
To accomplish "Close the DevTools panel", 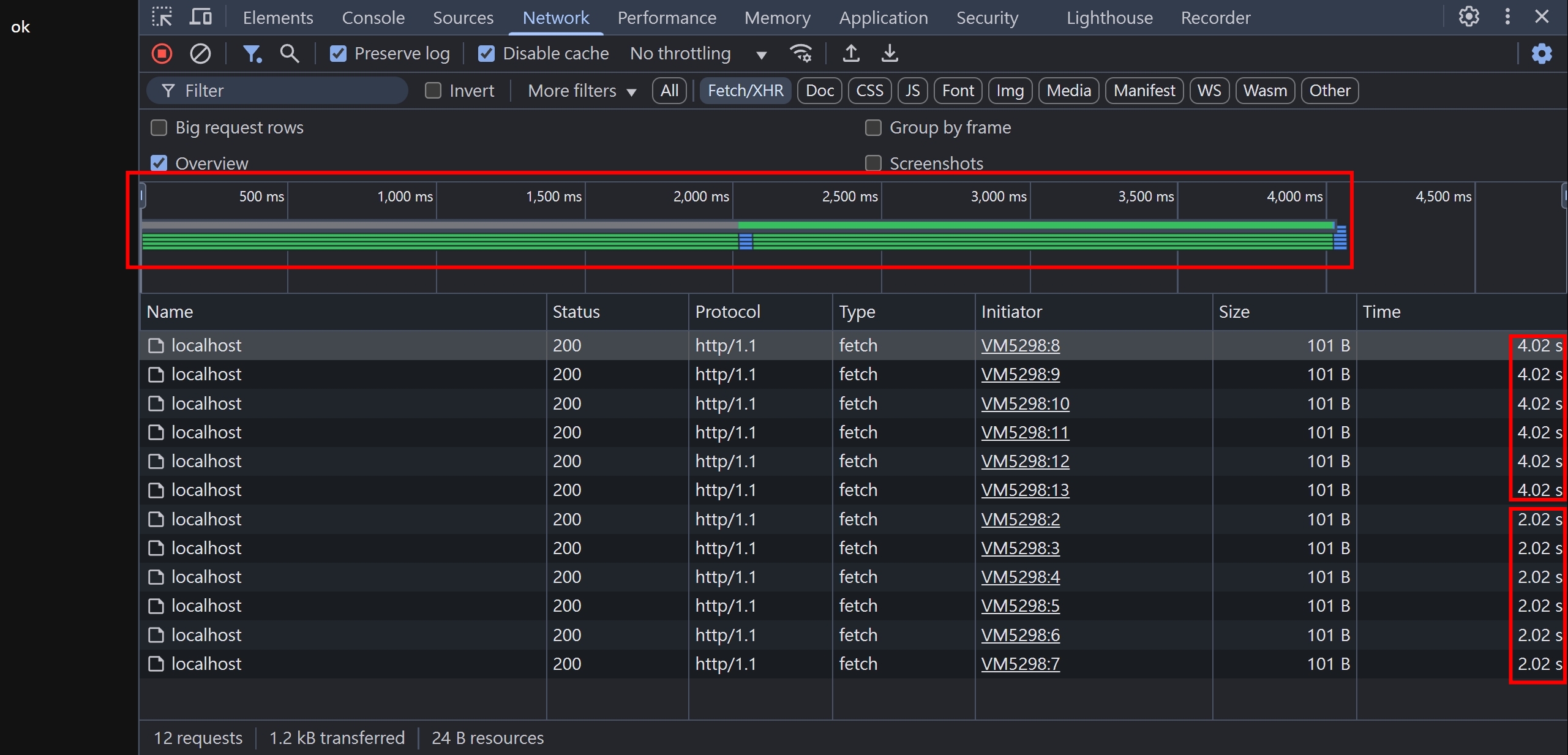I will (1542, 17).
